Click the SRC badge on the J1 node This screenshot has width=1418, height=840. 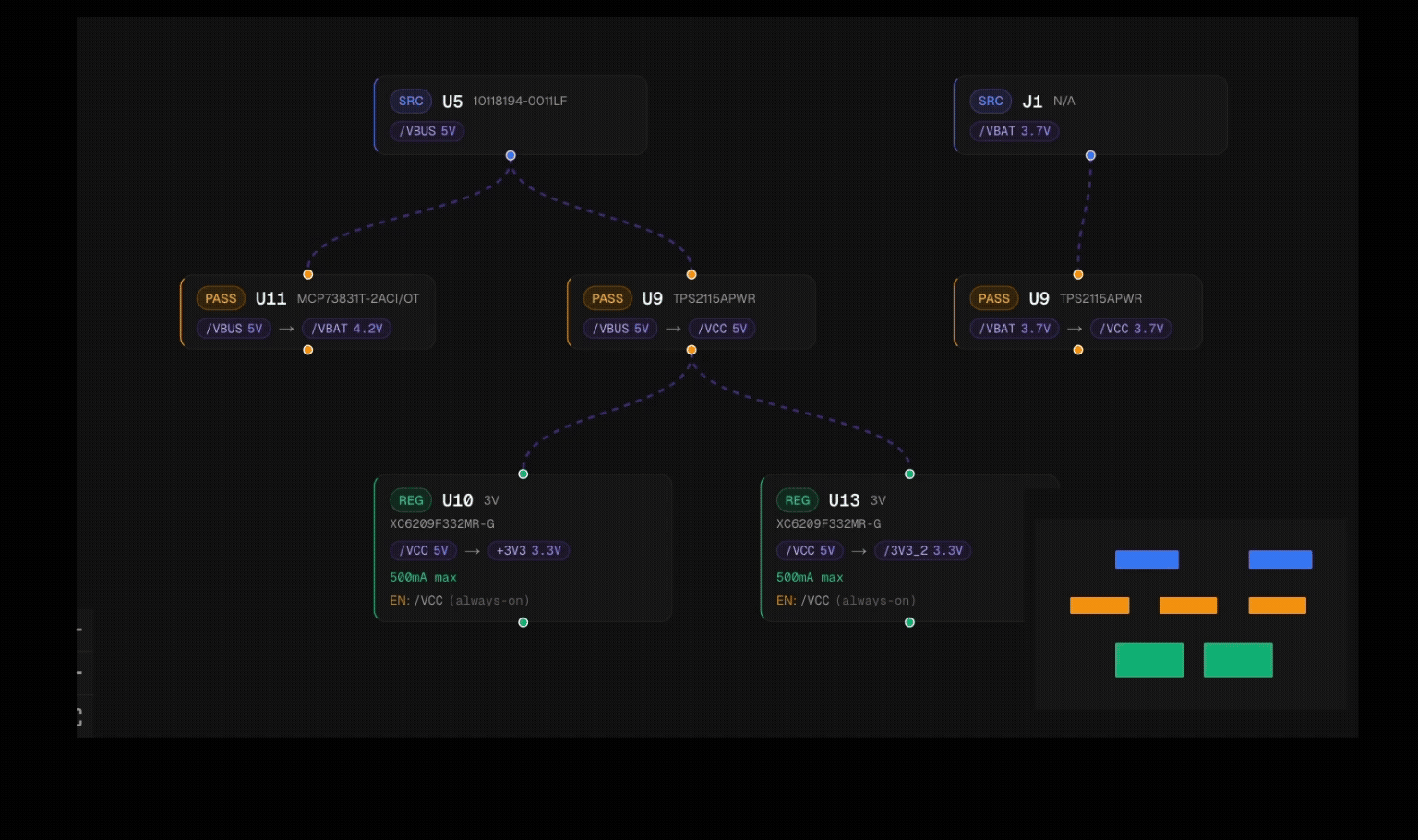point(991,102)
